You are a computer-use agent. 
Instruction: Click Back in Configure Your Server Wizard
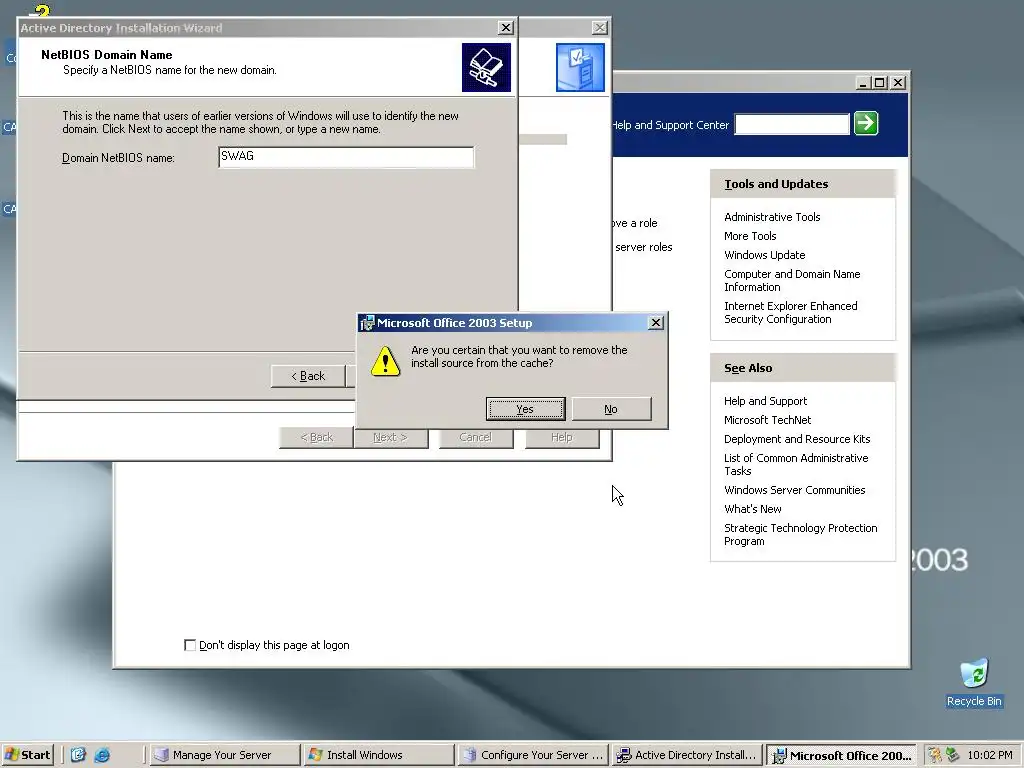coord(317,437)
